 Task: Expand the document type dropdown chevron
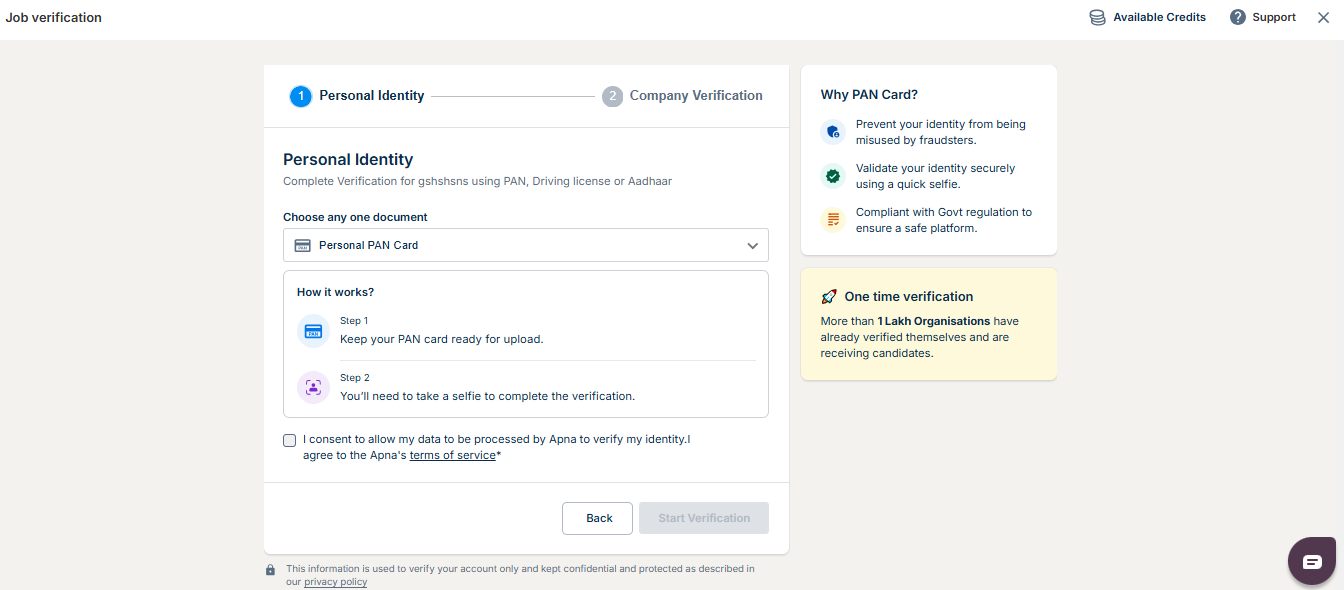pos(753,246)
